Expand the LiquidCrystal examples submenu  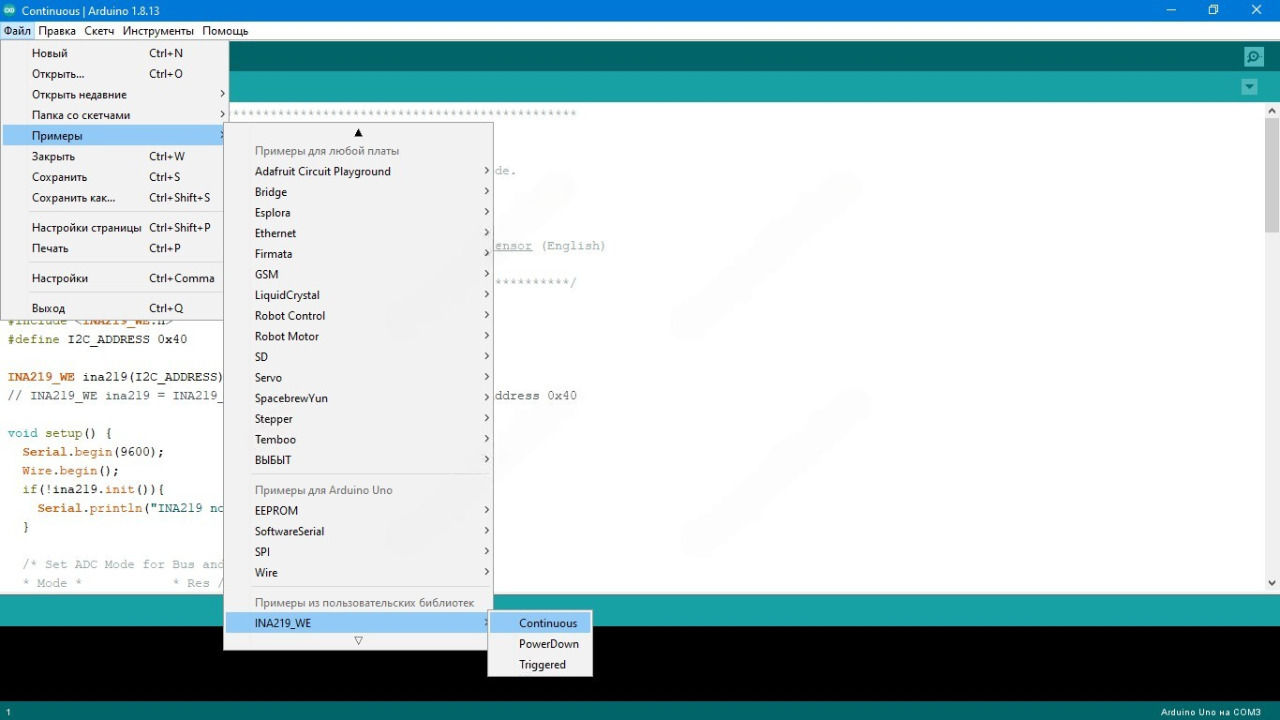pyautogui.click(x=287, y=295)
